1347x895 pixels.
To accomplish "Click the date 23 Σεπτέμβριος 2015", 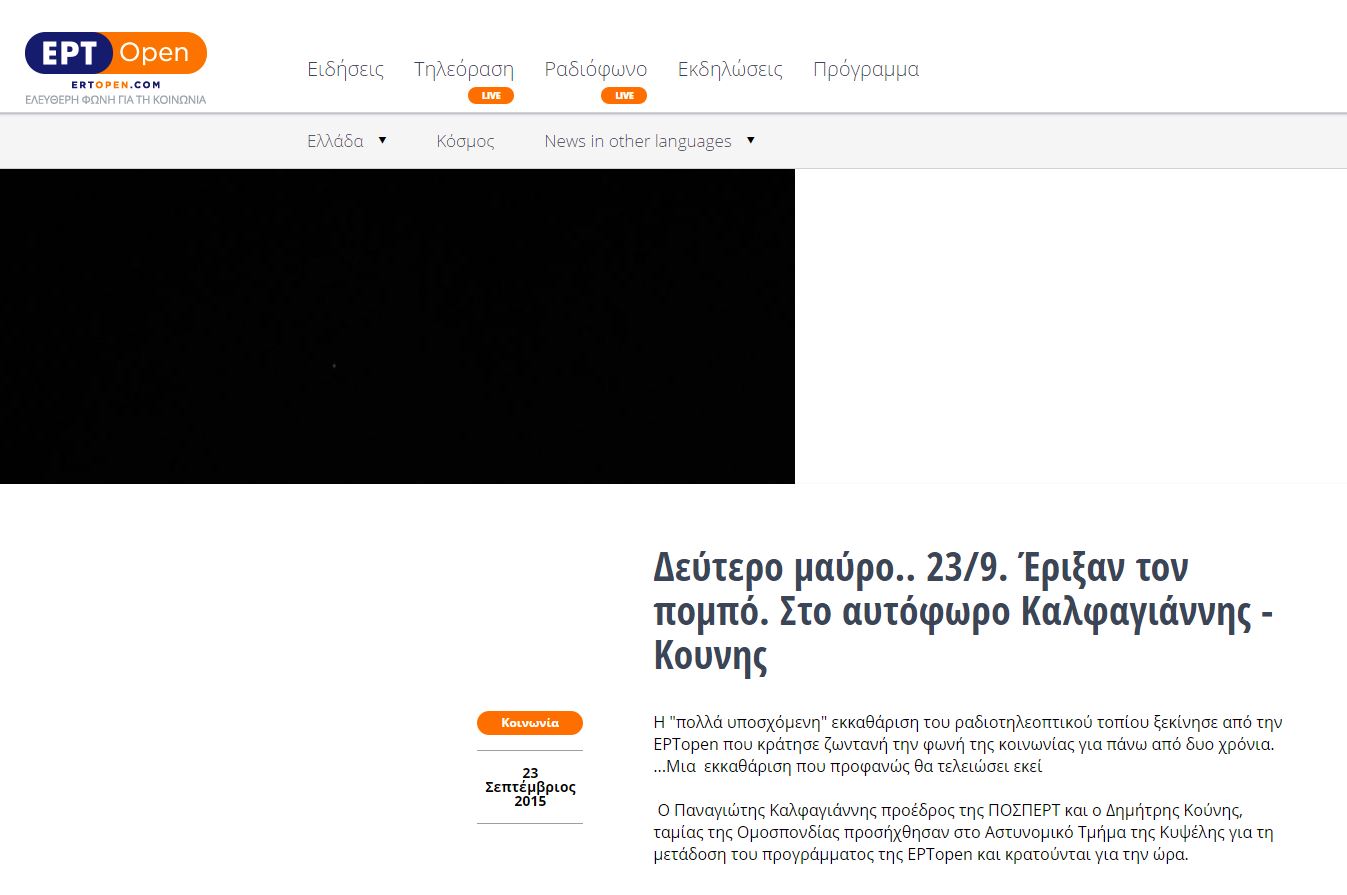I will point(530,787).
